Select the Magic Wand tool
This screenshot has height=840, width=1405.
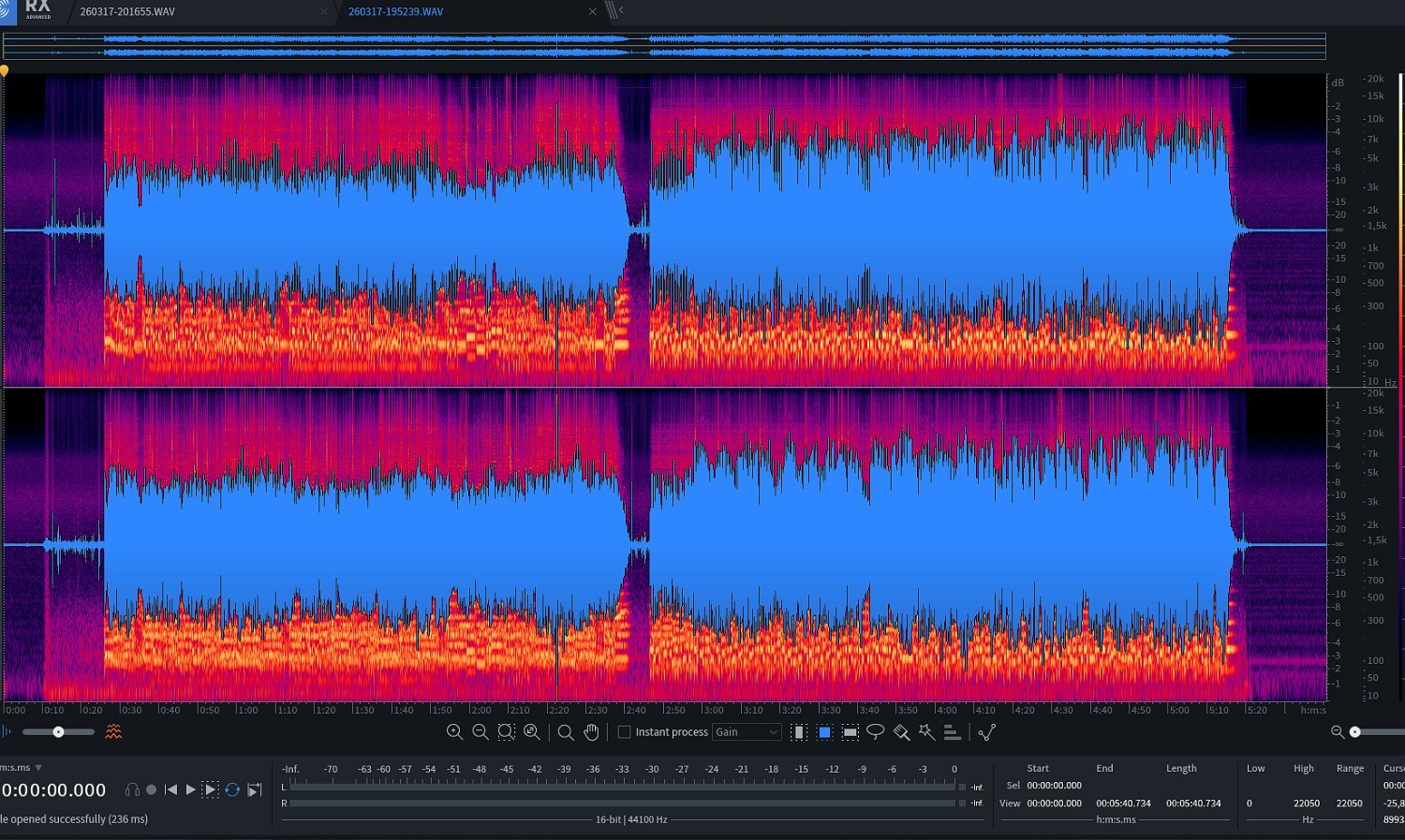926,732
